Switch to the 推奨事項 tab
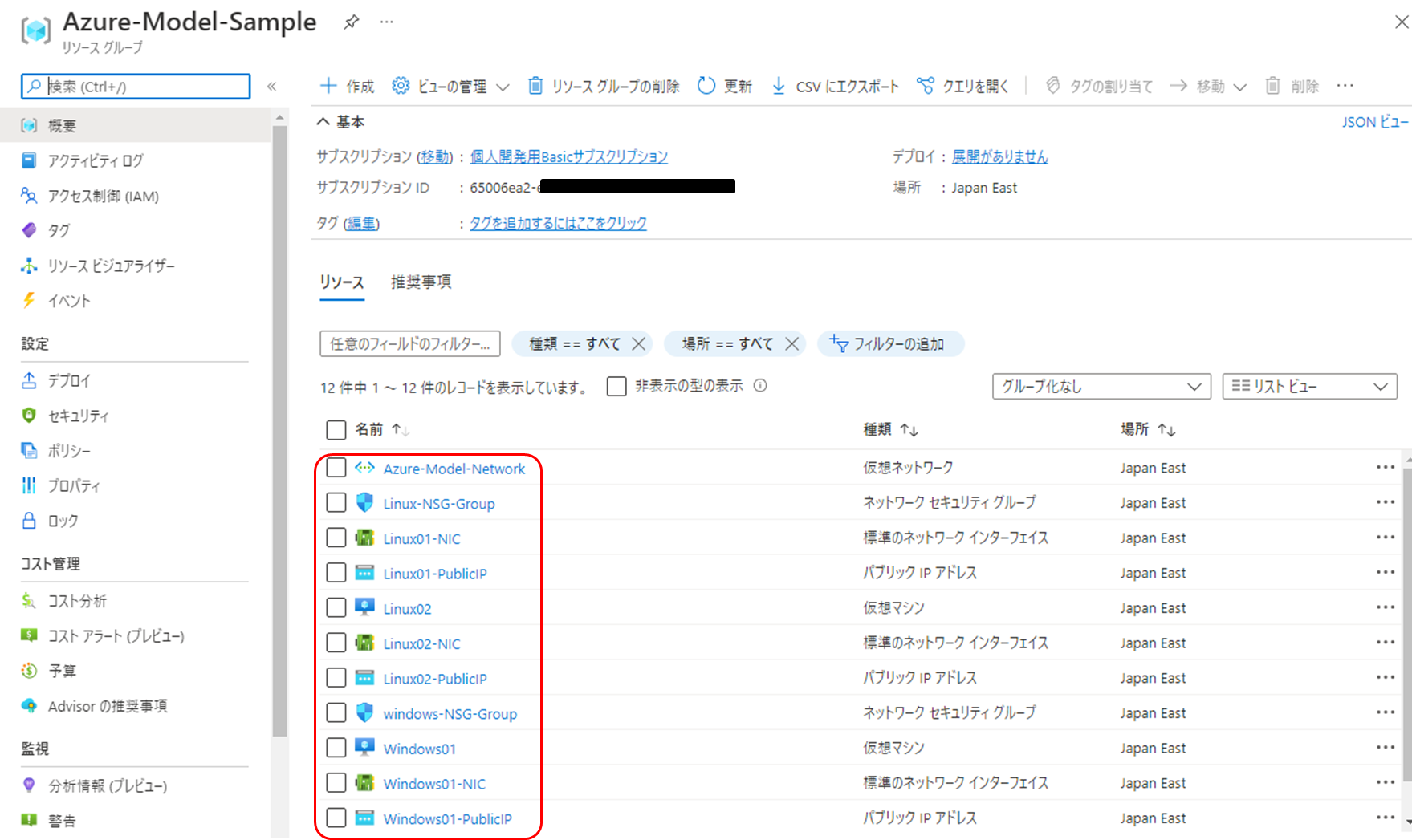Image resolution: width=1412 pixels, height=840 pixels. 421,282
